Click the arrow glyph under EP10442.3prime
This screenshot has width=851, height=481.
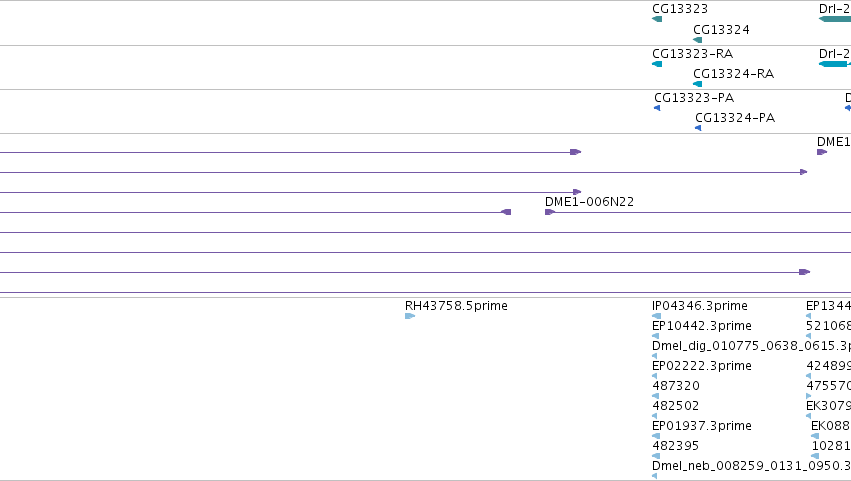coord(655,336)
